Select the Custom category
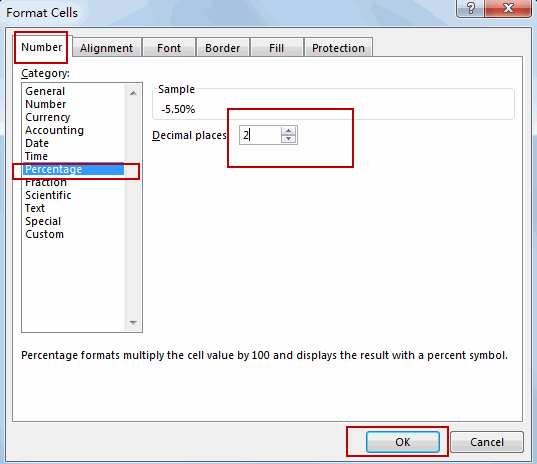537x464 pixels. tap(73, 234)
